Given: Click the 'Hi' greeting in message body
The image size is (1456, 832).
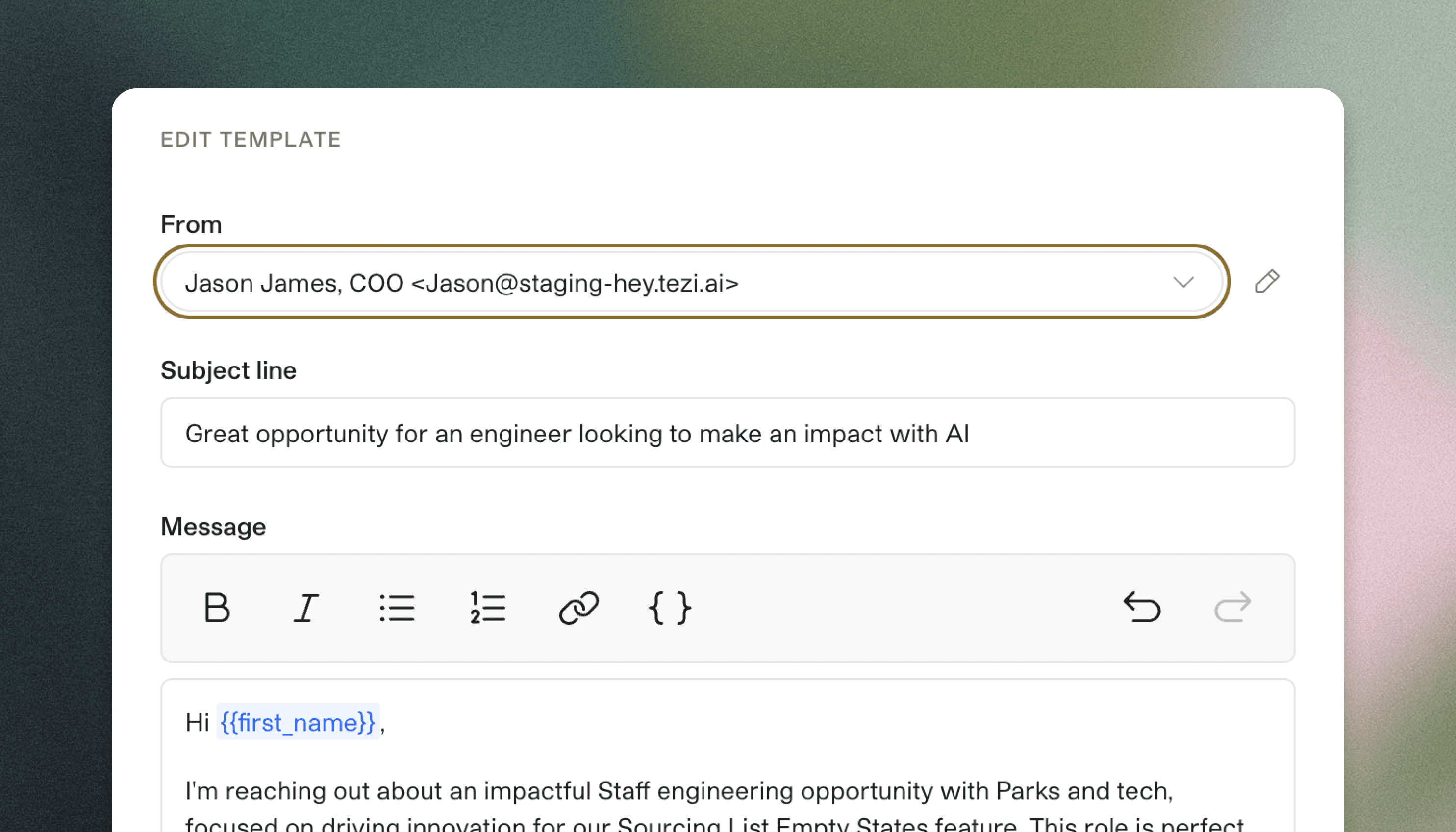Looking at the screenshot, I should coord(197,723).
